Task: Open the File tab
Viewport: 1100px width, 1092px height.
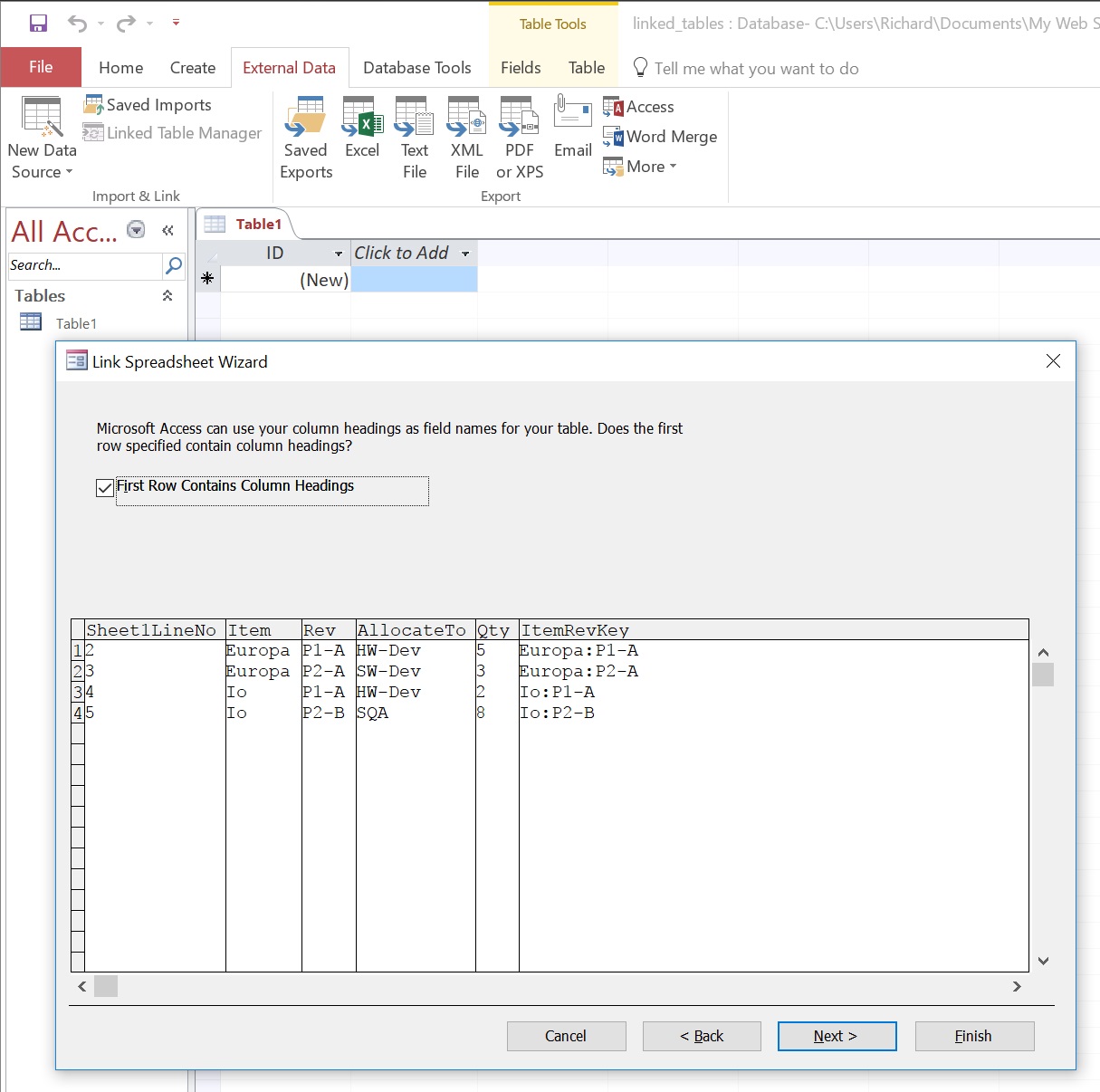Action: tap(41, 67)
